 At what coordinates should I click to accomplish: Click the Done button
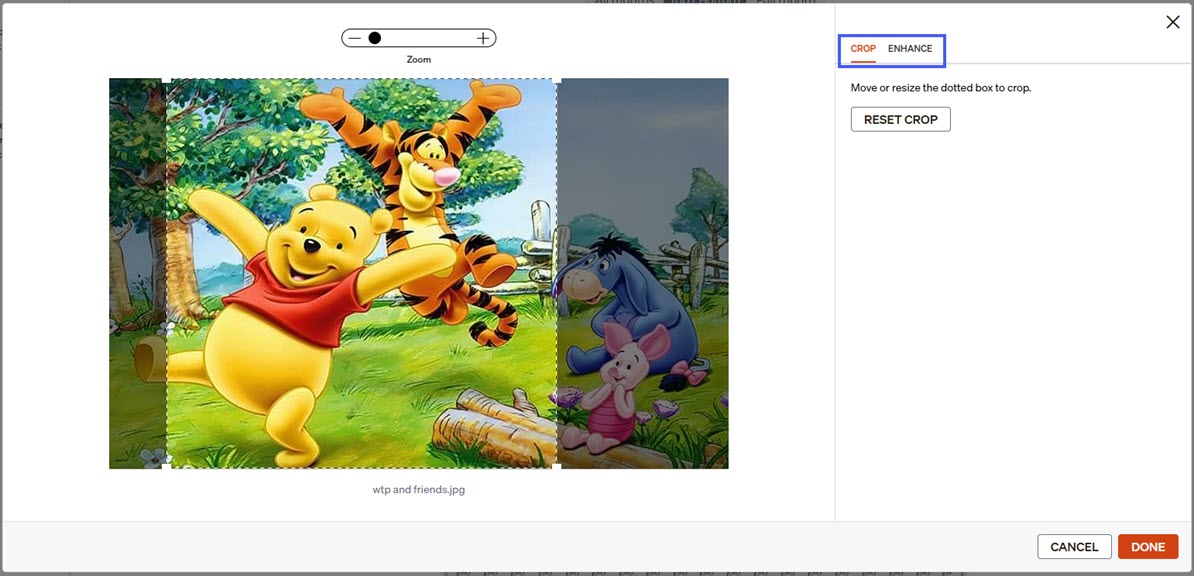(1148, 547)
